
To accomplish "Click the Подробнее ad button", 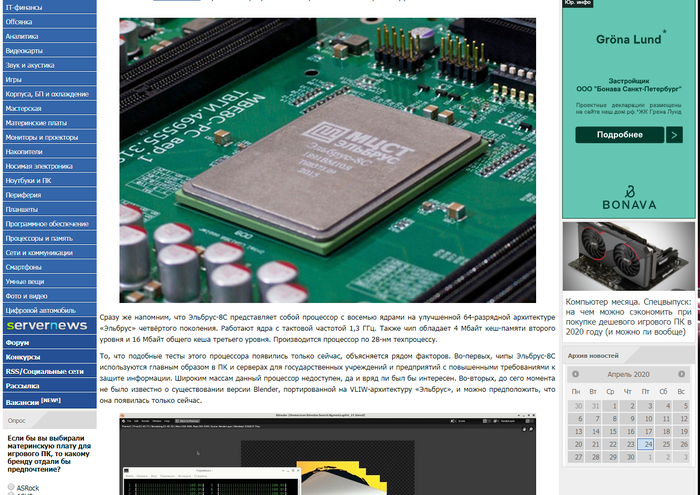I will coord(619,134).
